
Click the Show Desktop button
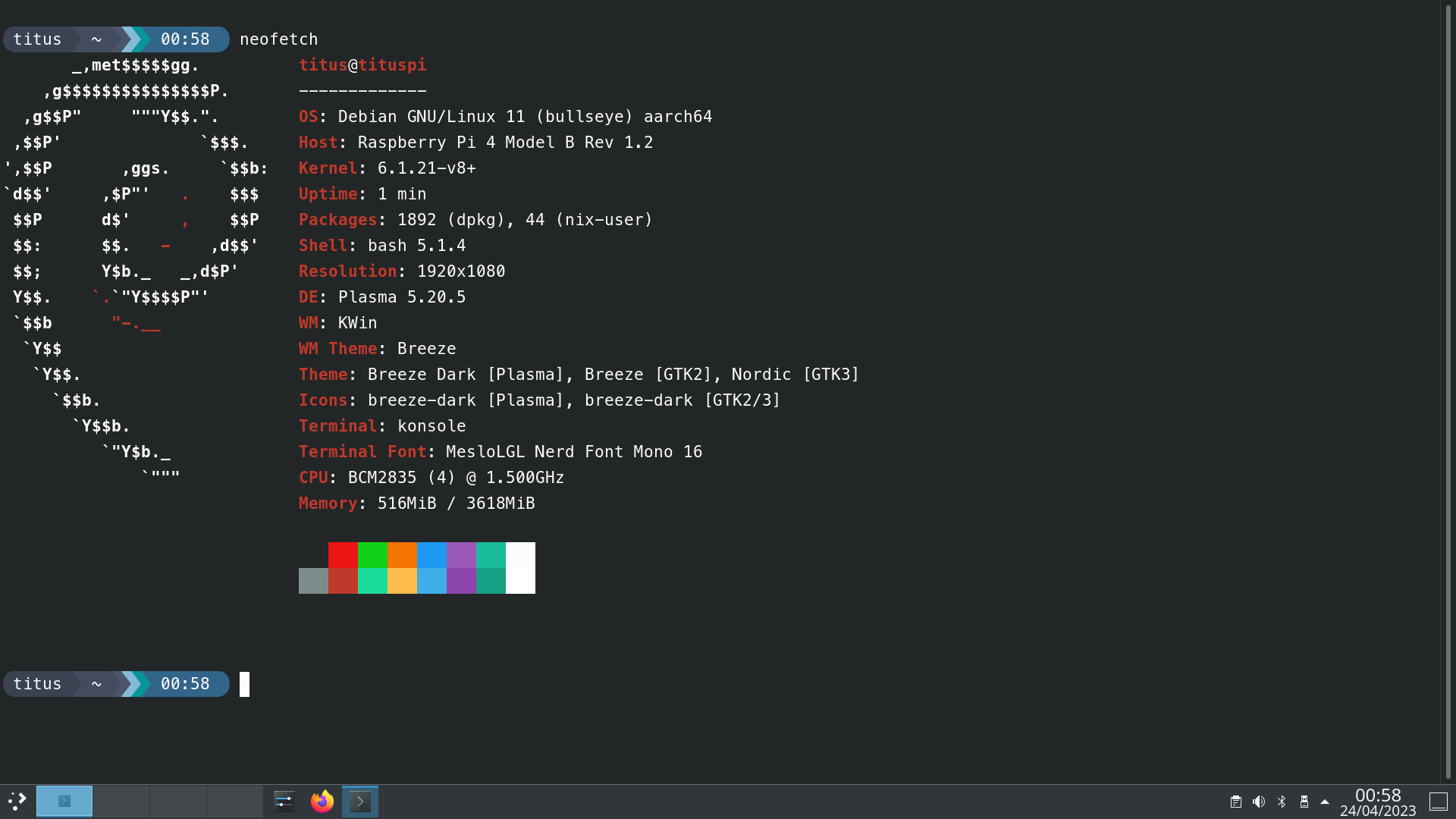coord(1439,802)
